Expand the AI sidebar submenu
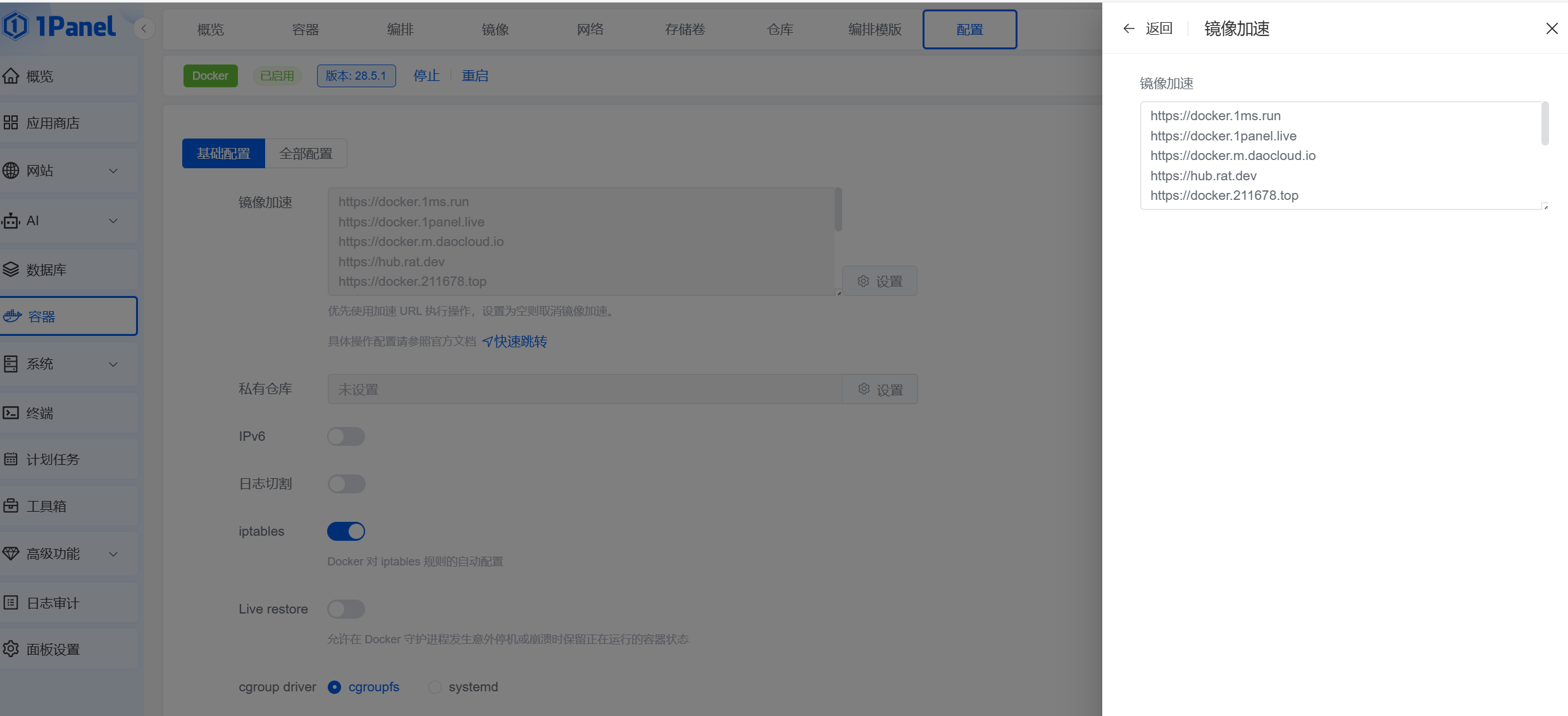Image resolution: width=1568 pixels, height=716 pixels. tap(113, 221)
